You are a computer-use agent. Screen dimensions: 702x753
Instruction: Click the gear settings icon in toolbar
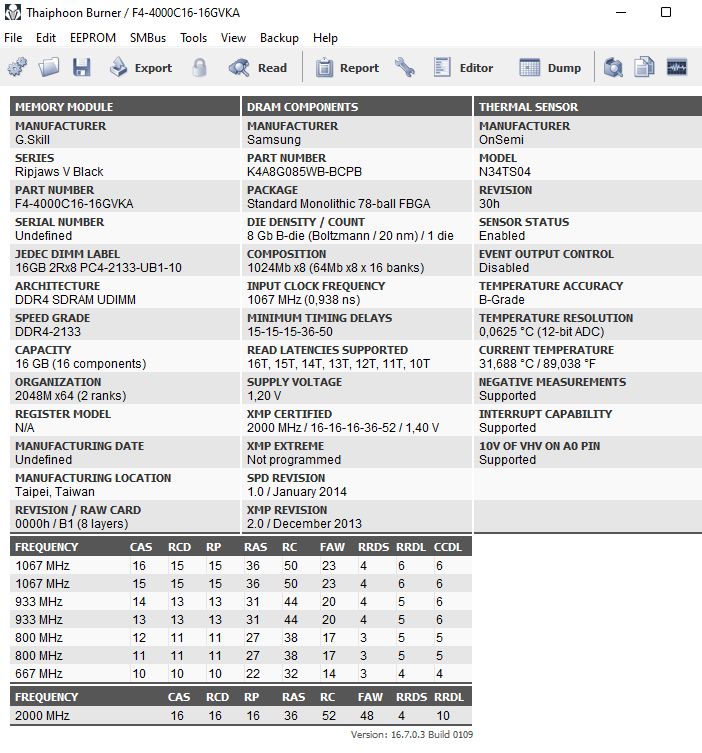(x=17, y=68)
